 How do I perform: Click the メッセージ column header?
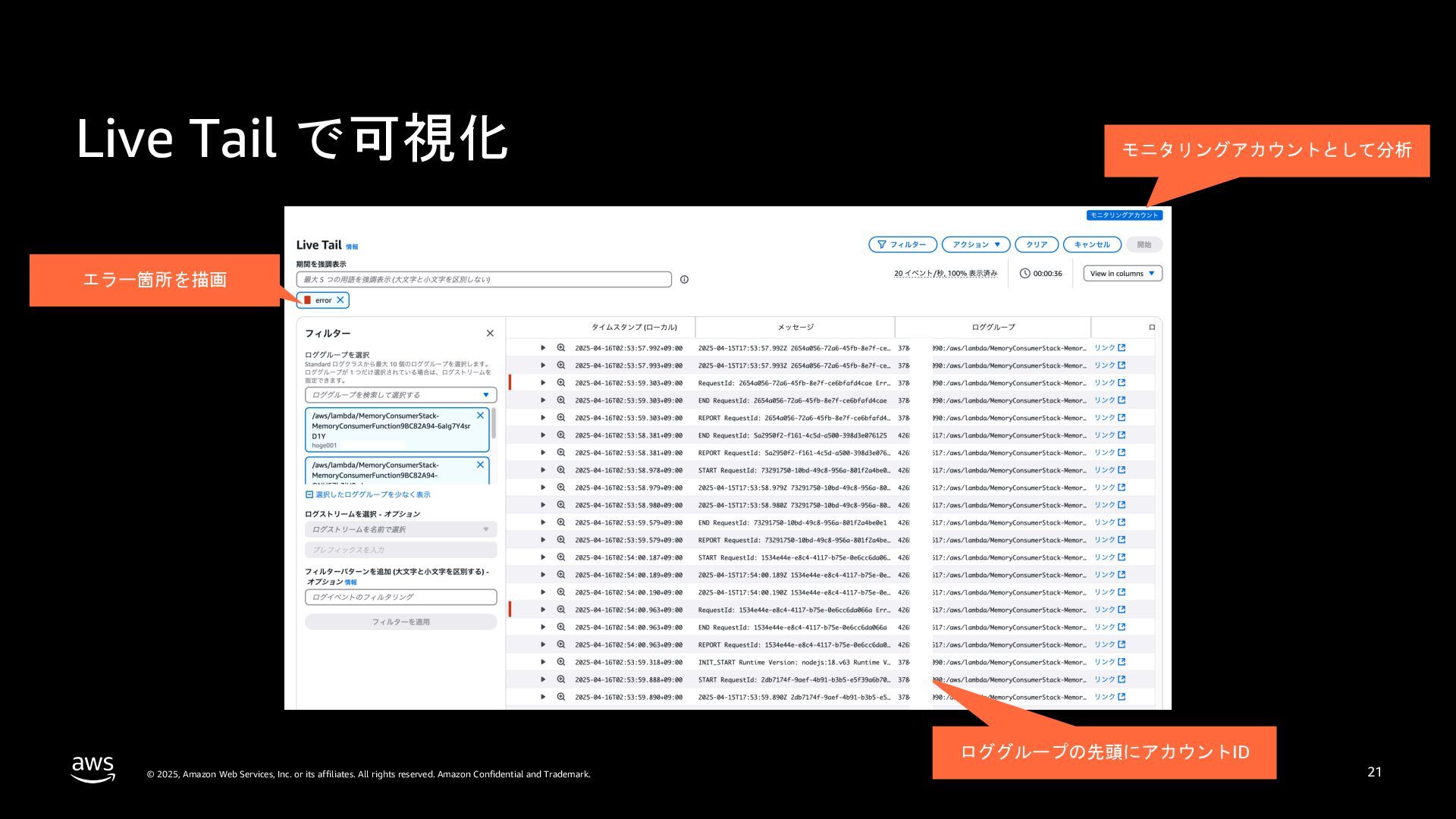click(x=795, y=328)
